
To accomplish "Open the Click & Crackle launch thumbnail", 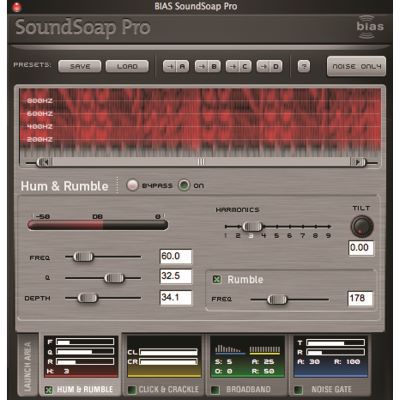I will click(164, 357).
